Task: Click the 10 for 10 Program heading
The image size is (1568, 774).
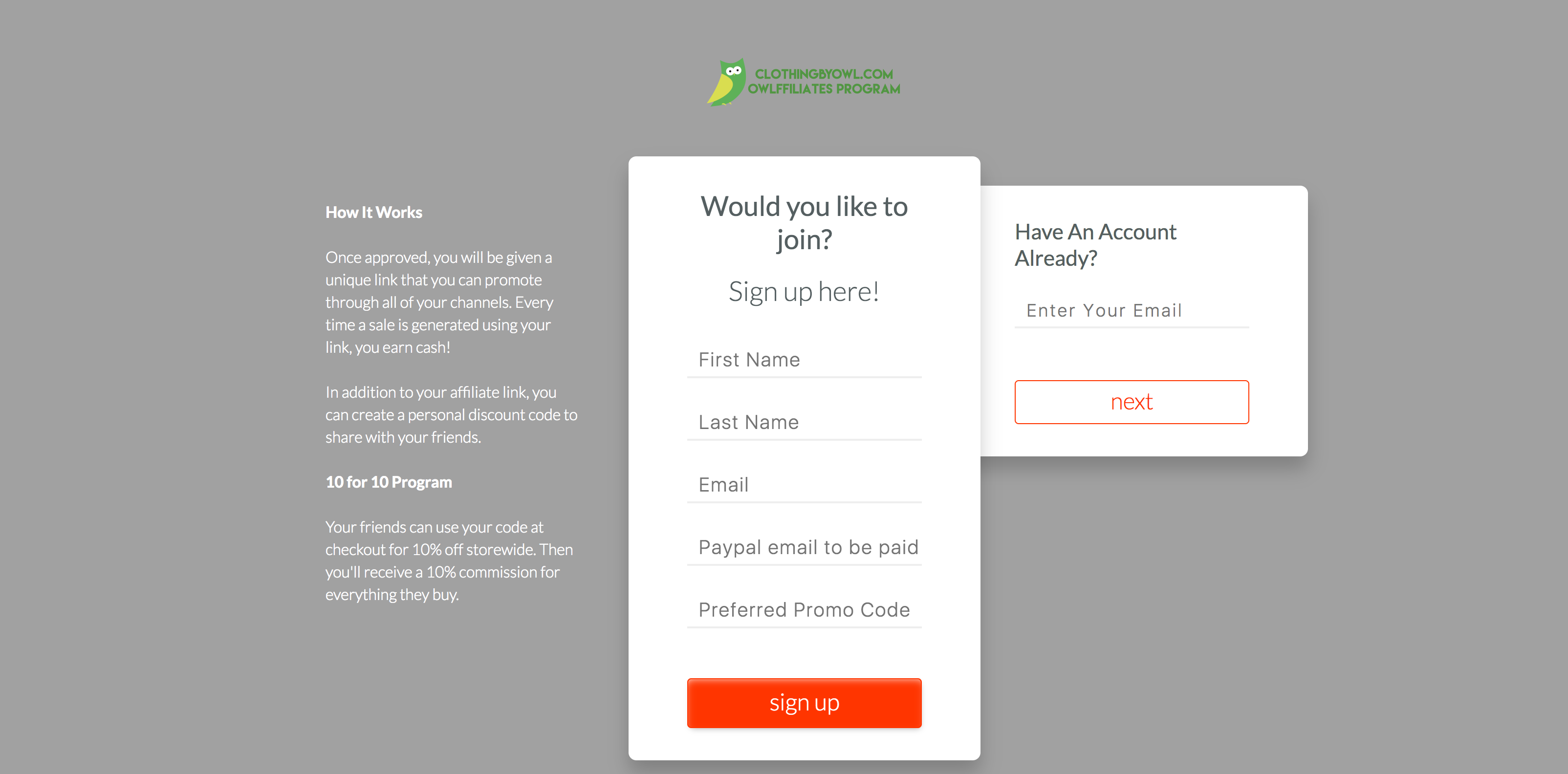Action: pyautogui.click(x=389, y=482)
